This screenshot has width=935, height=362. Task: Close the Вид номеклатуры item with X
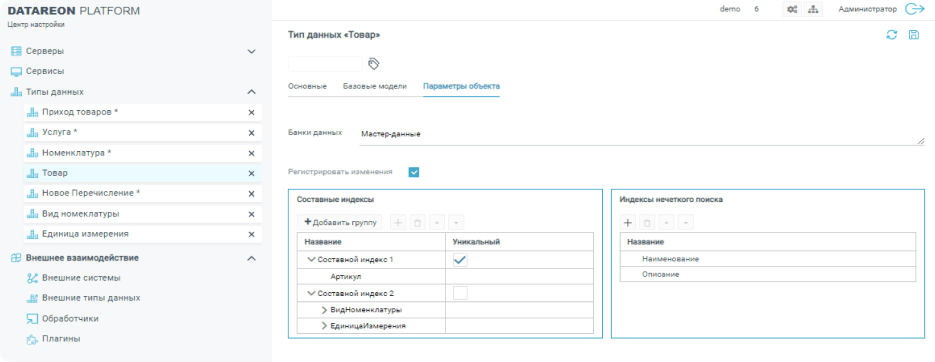click(x=251, y=214)
